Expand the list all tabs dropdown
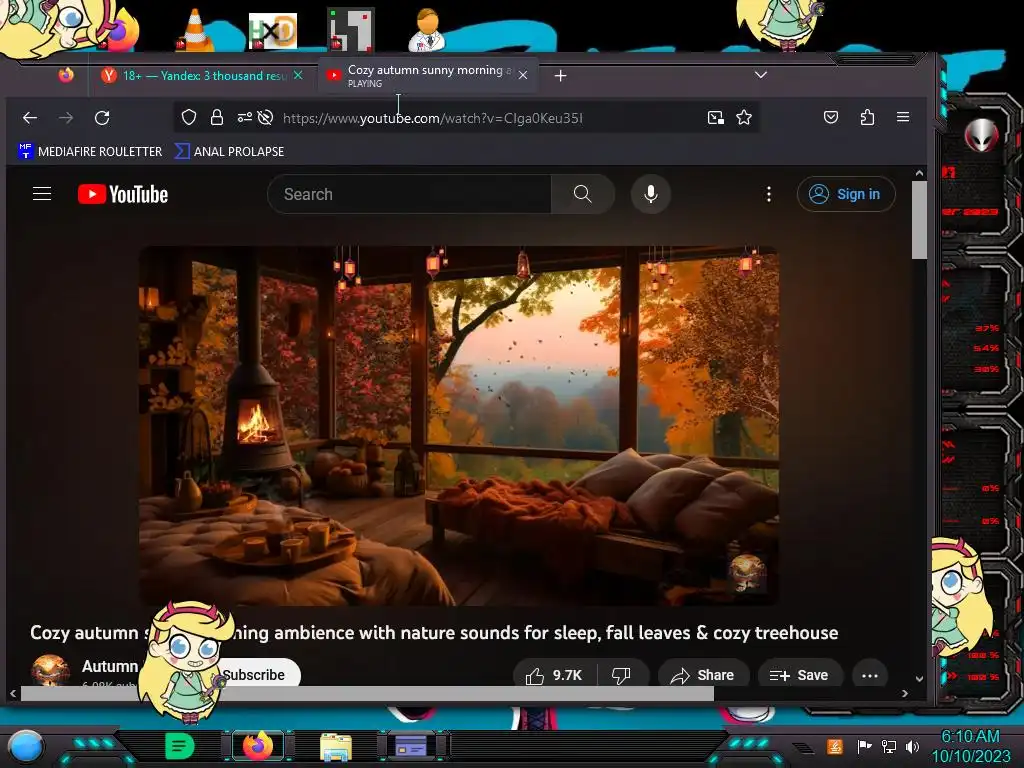Screen dimensions: 1024x768 pos(761,74)
